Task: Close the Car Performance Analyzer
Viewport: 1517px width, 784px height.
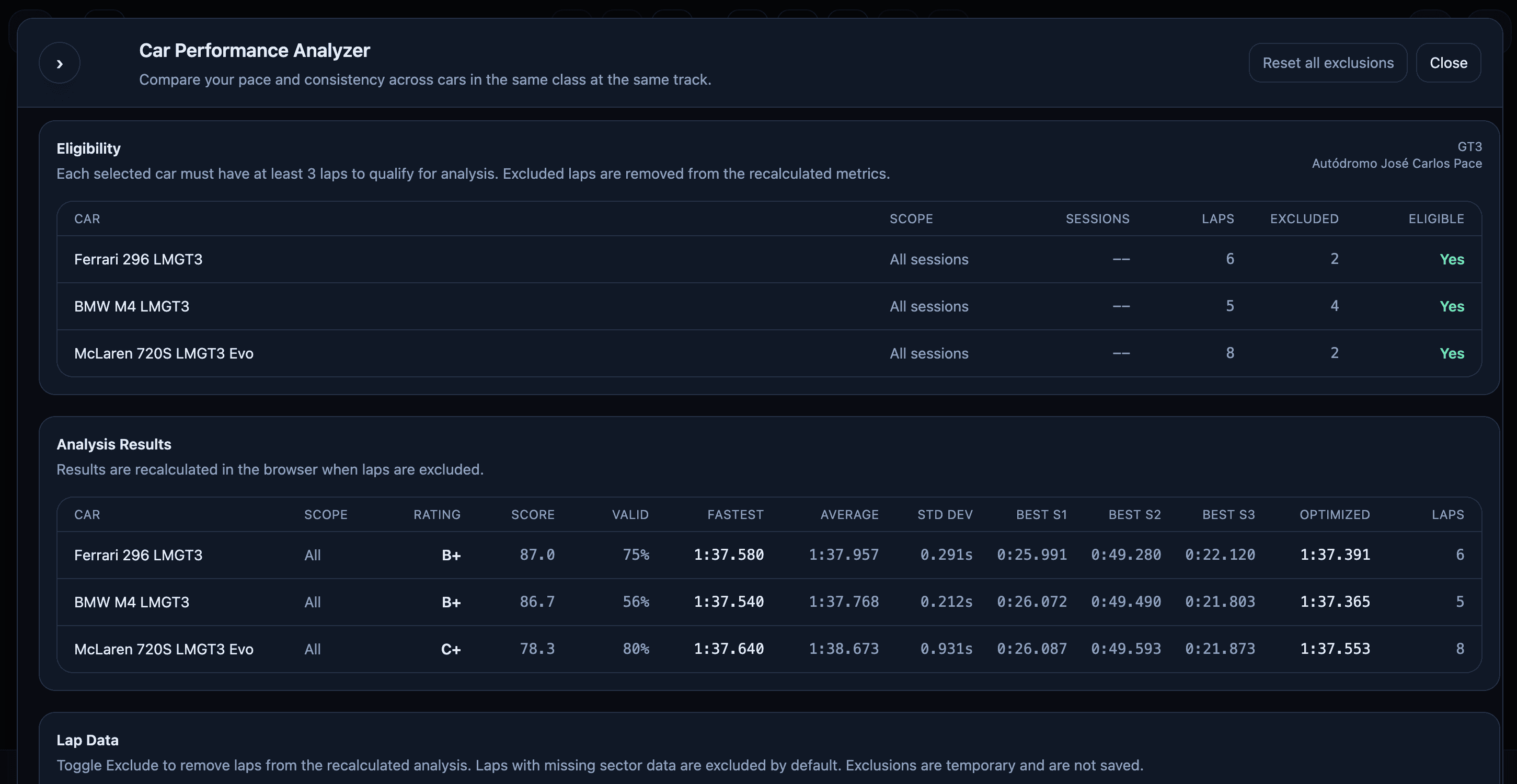Action: click(1448, 63)
